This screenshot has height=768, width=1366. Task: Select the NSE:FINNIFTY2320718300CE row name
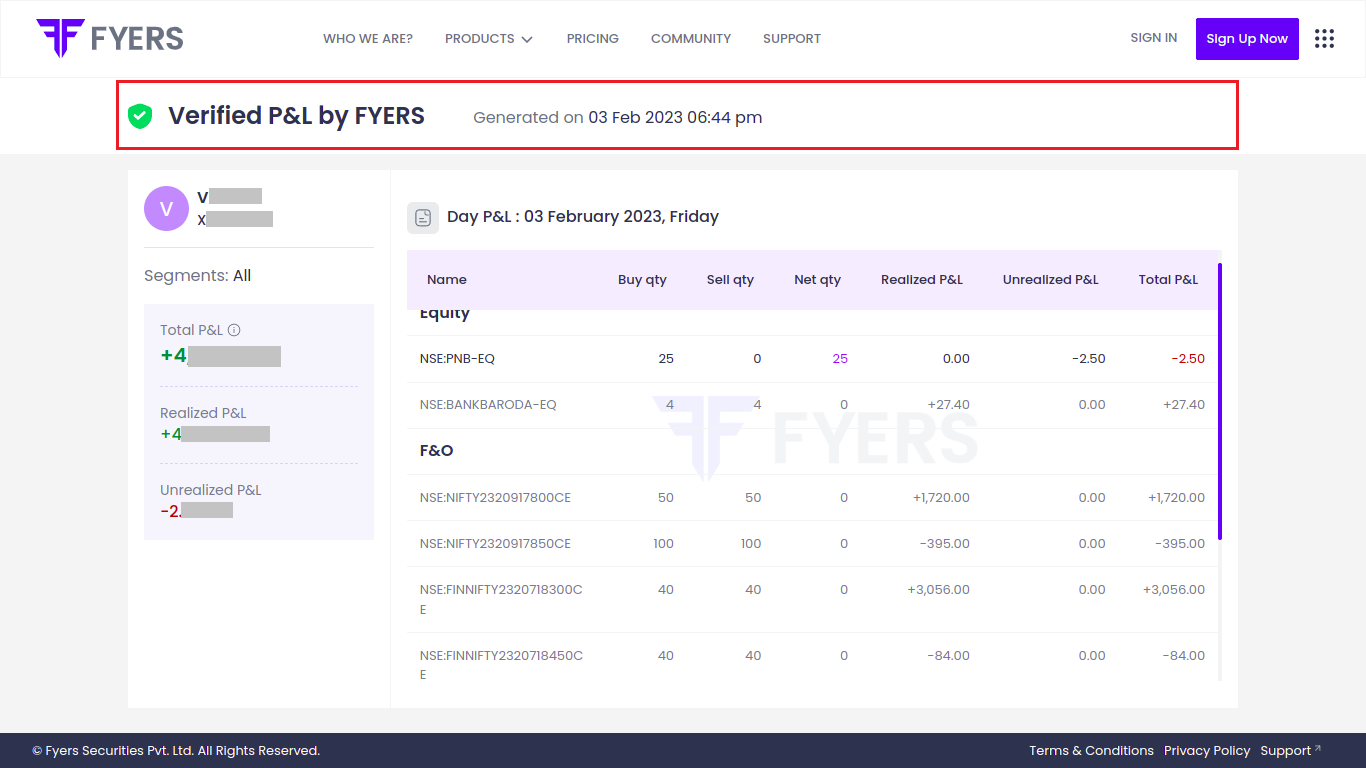(x=501, y=599)
